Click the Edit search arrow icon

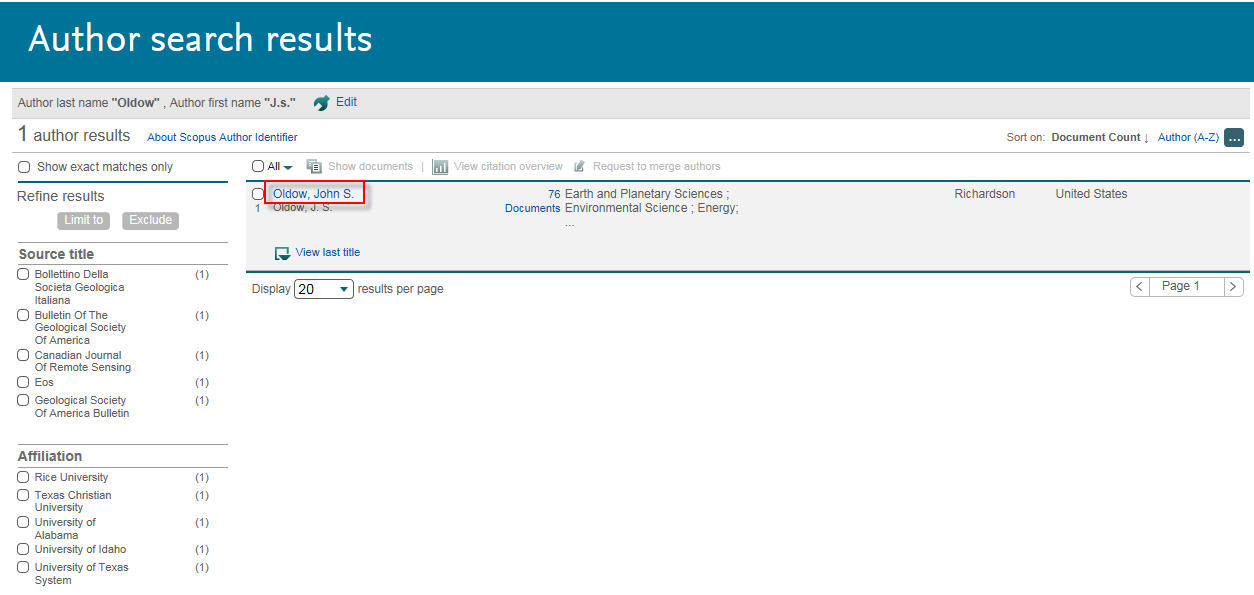(321, 103)
